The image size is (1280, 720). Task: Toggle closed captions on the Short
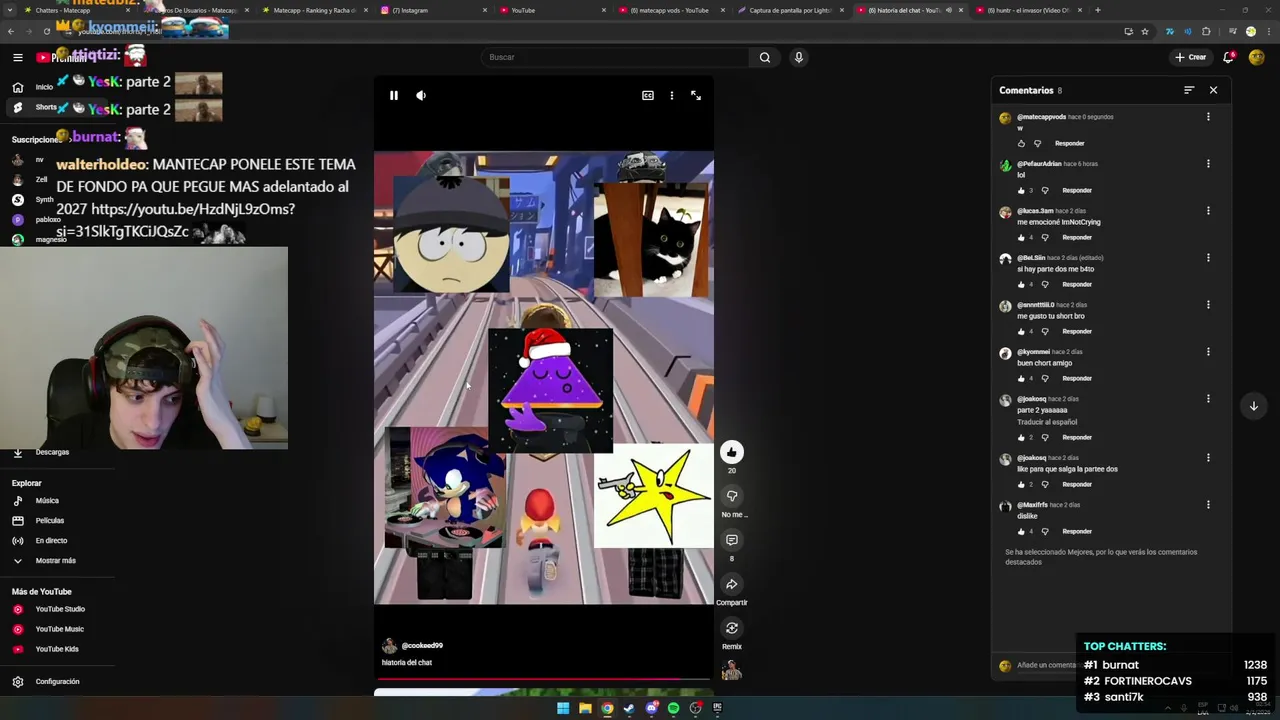(x=648, y=96)
